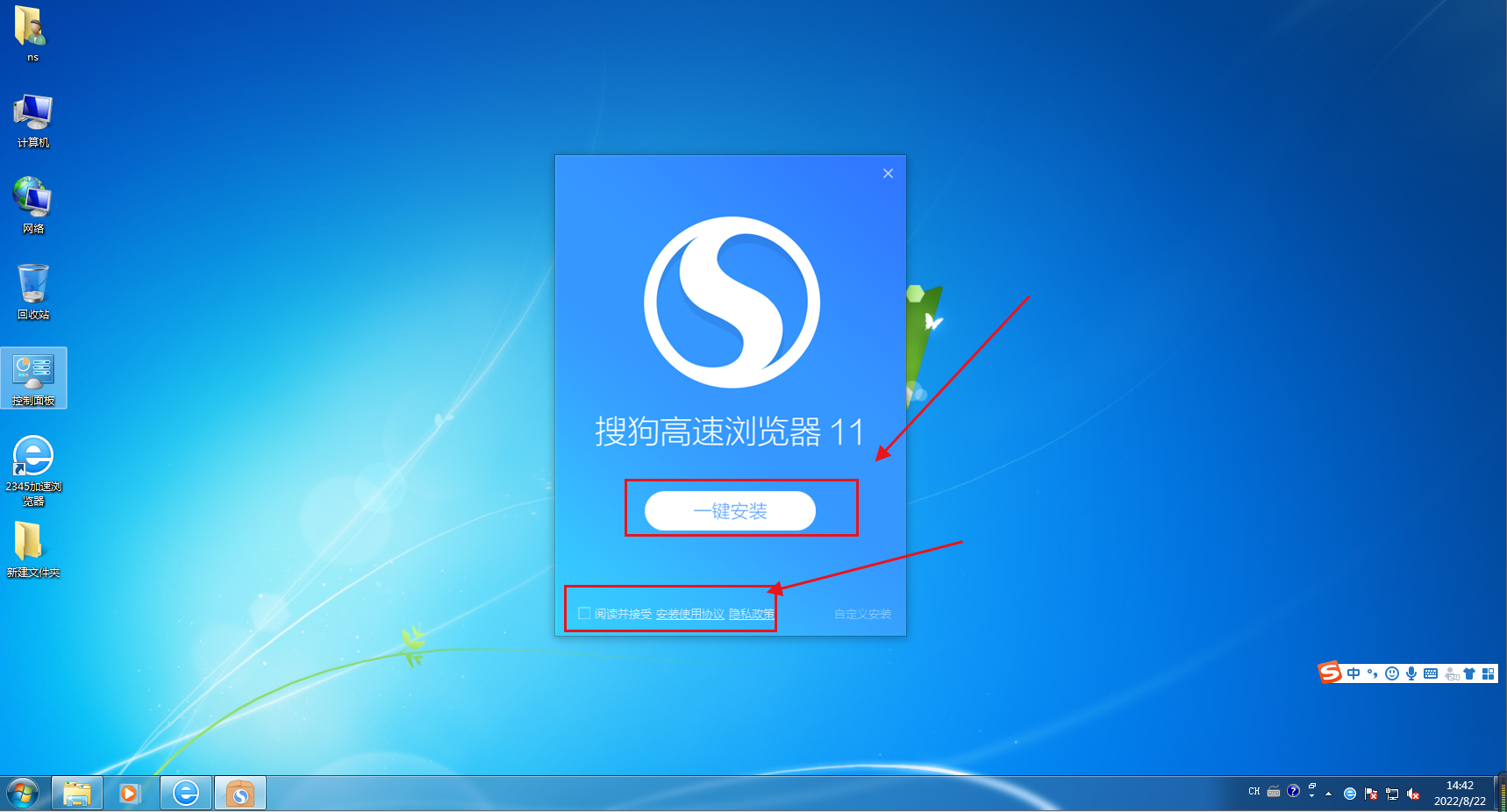1507x812 pixels.
Task: Close the Sogou browser installer dialog
Action: point(888,174)
